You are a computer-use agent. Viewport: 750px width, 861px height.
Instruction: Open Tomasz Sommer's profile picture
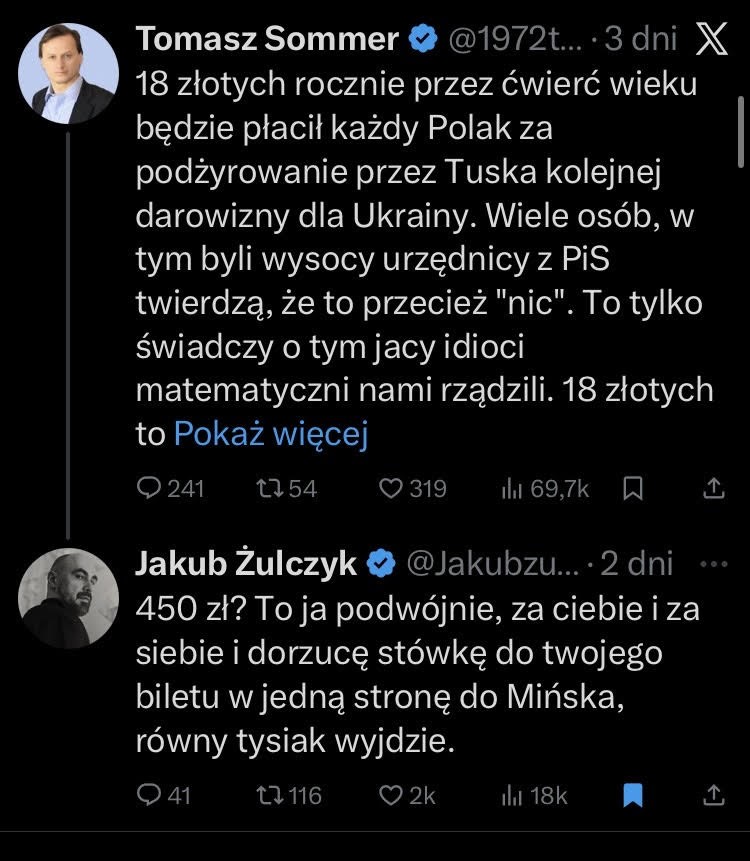click(68, 73)
